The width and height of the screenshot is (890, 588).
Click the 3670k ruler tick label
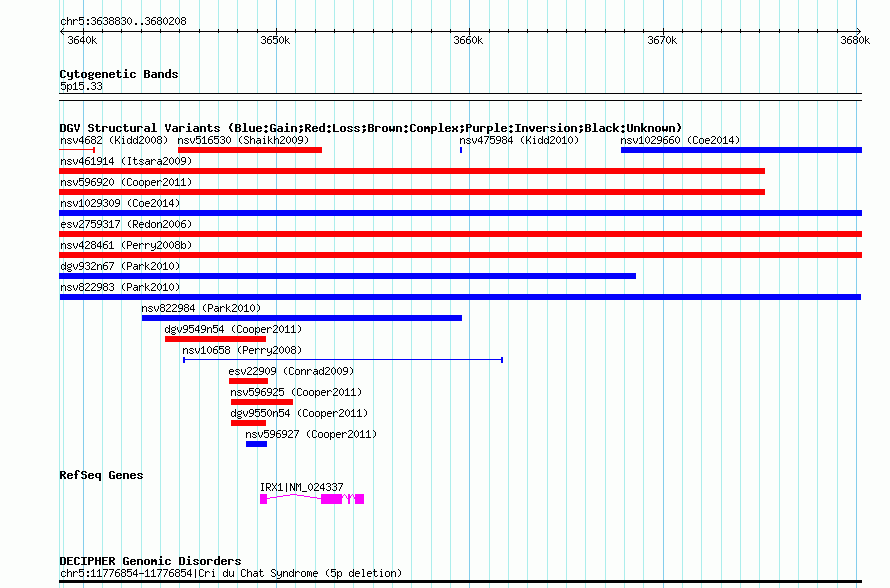(662, 40)
